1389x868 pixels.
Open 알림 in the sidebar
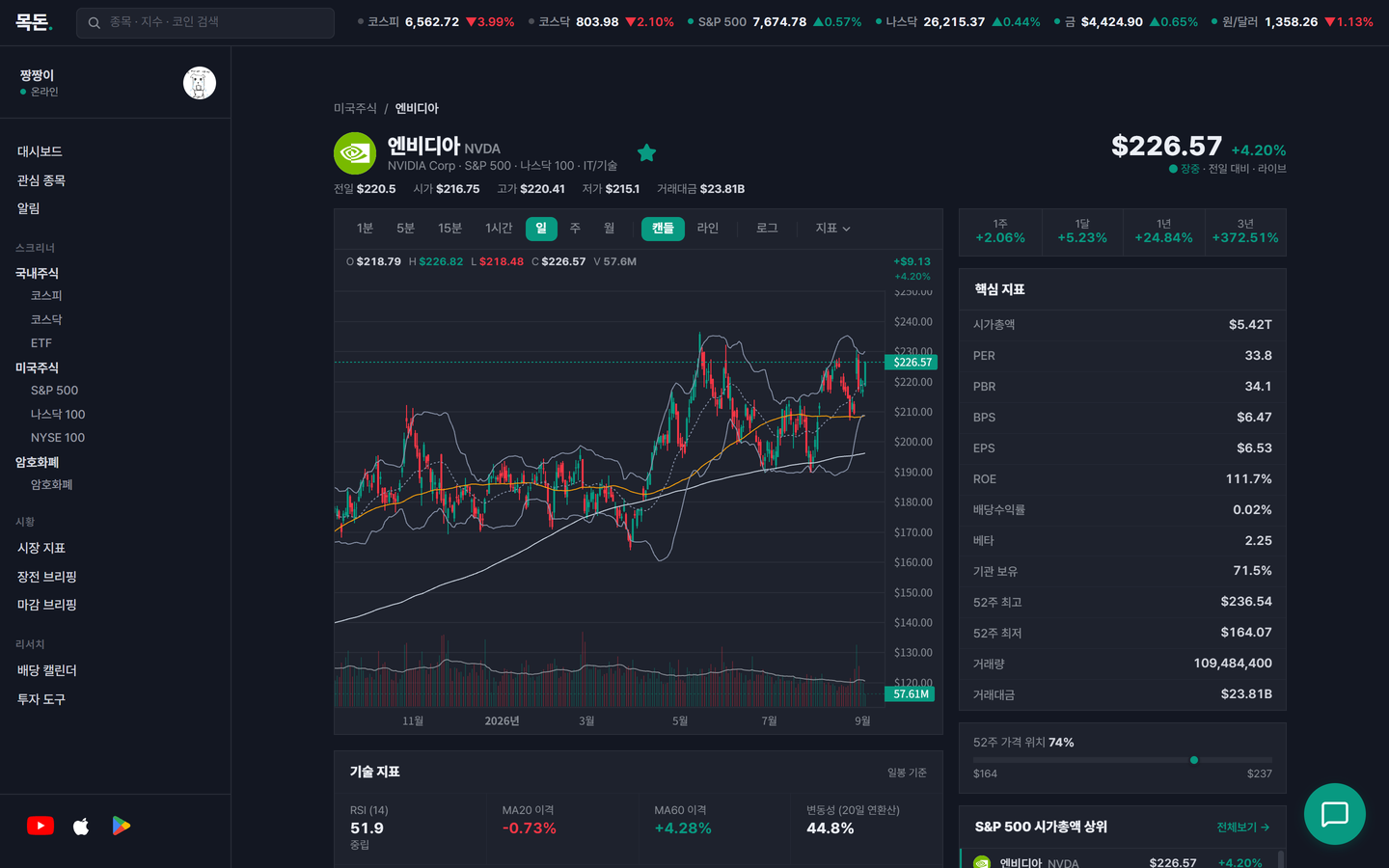[x=29, y=208]
